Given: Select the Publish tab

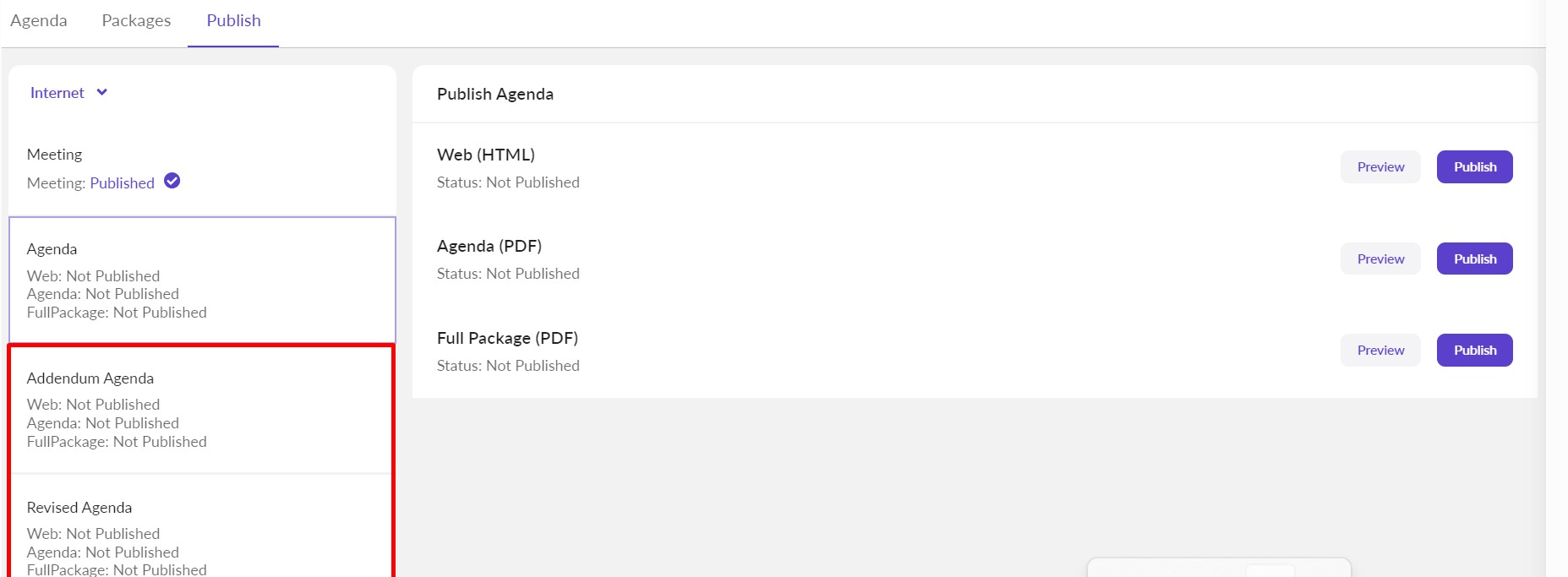Looking at the screenshot, I should point(233,21).
